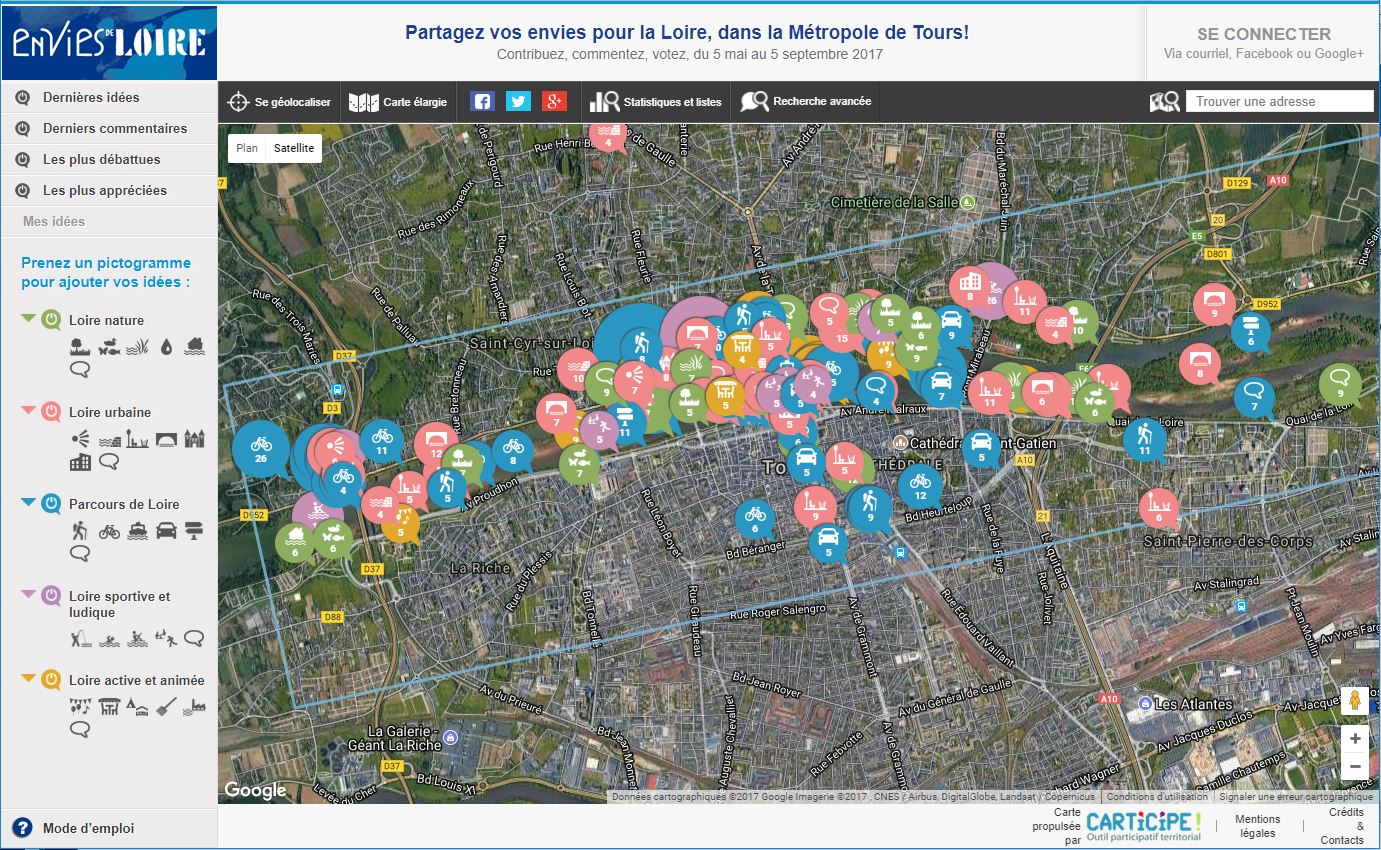Click the Facebook share icon
The width and height of the screenshot is (1381, 850).
(483, 101)
